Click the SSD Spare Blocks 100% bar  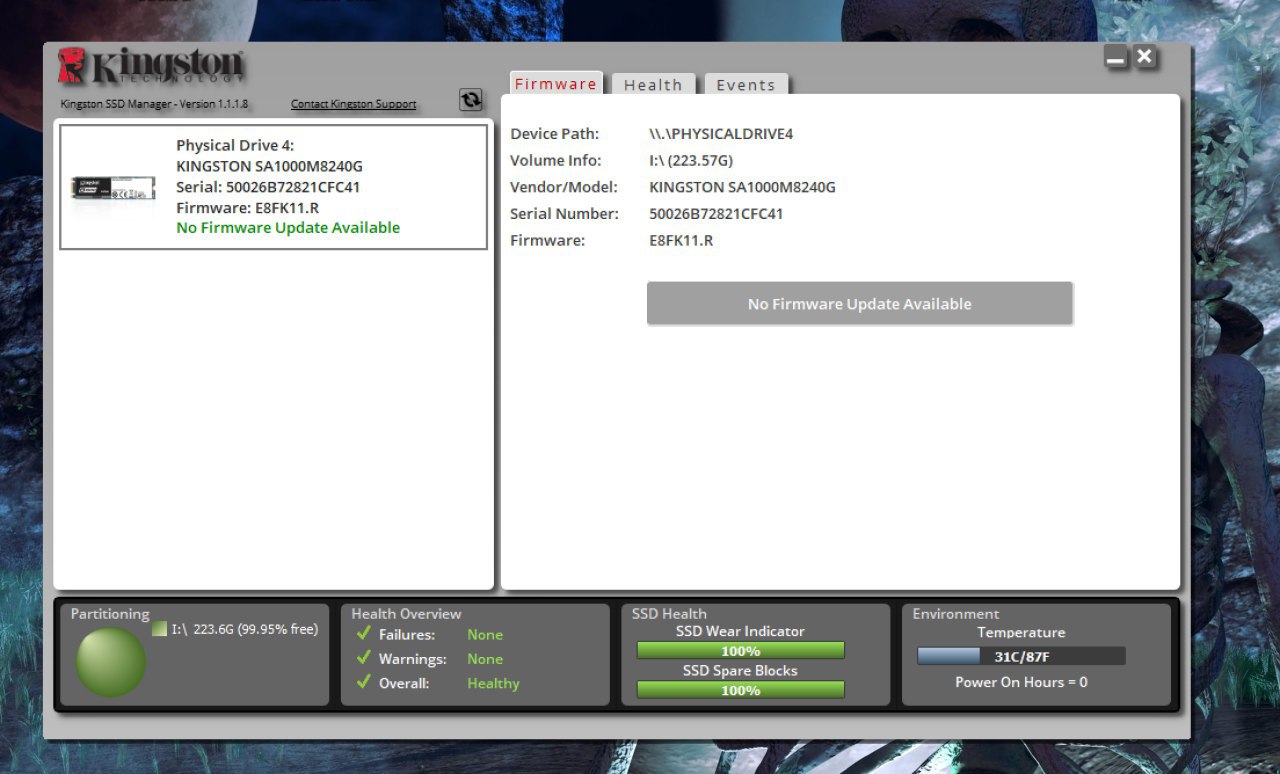[x=741, y=690]
